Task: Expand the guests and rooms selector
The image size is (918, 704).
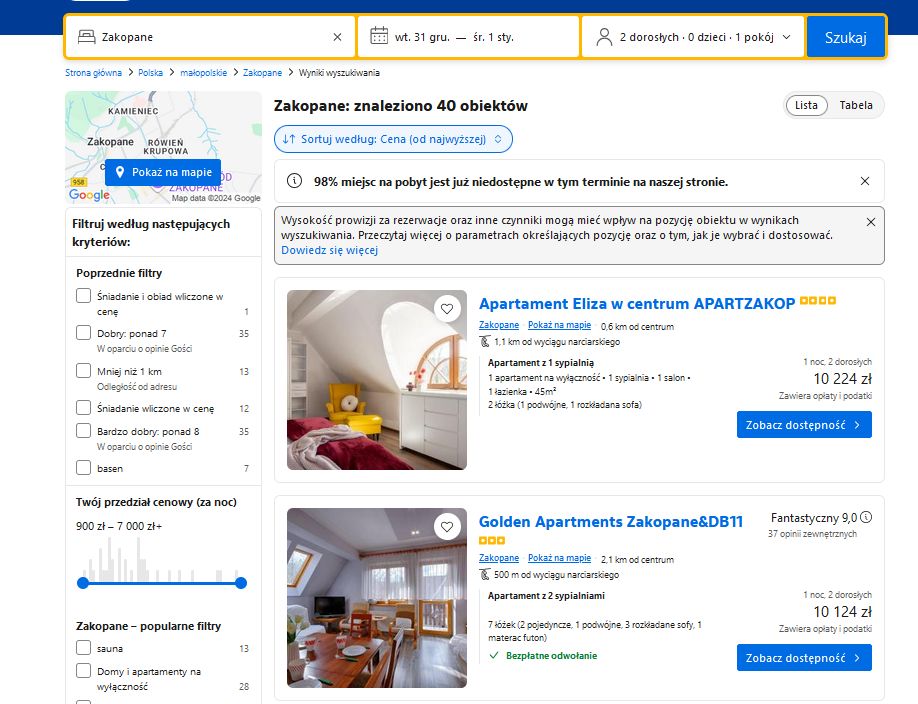Action: (693, 37)
